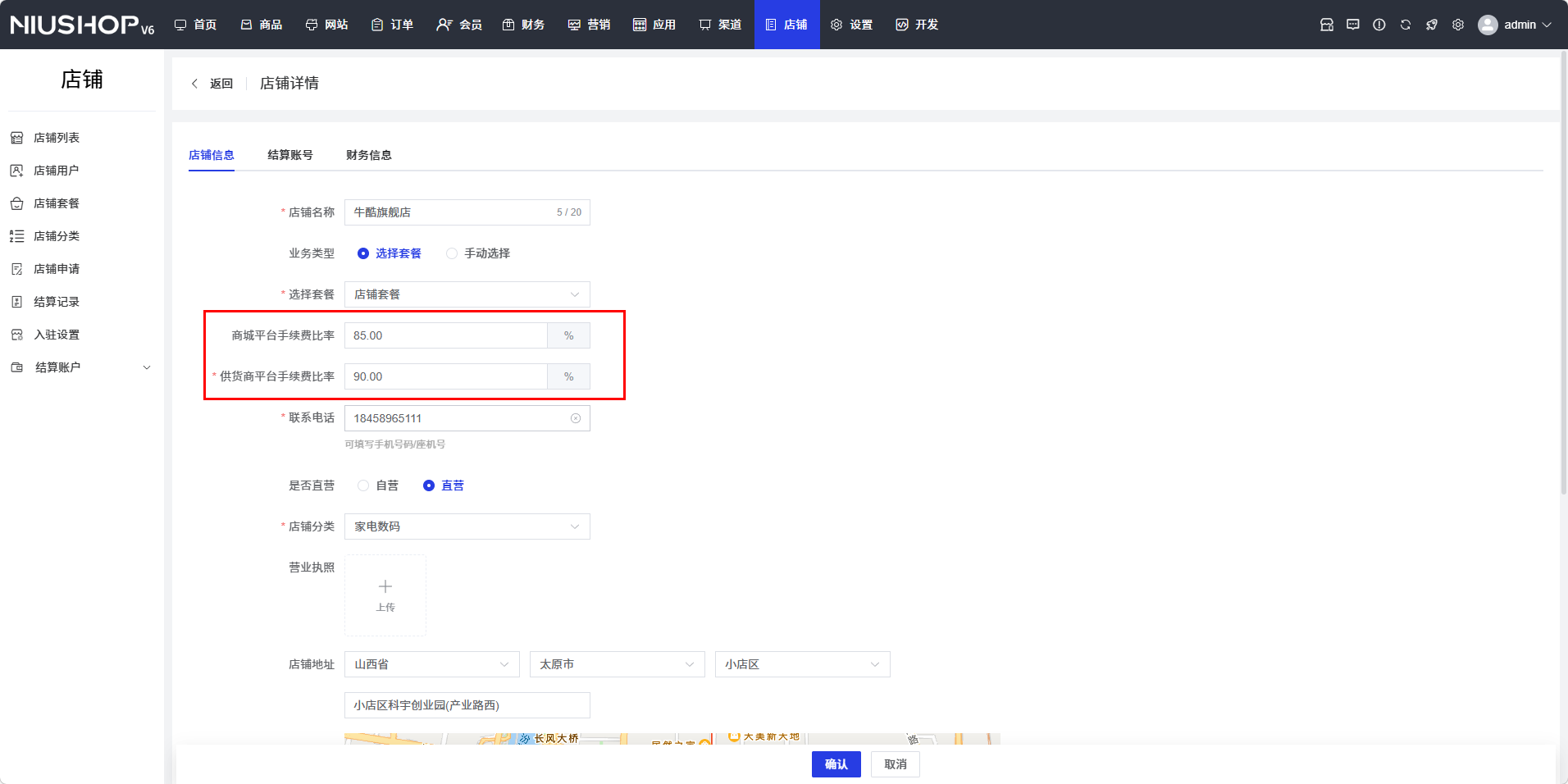
Task: Choose the 自营 radio button
Action: [x=363, y=485]
